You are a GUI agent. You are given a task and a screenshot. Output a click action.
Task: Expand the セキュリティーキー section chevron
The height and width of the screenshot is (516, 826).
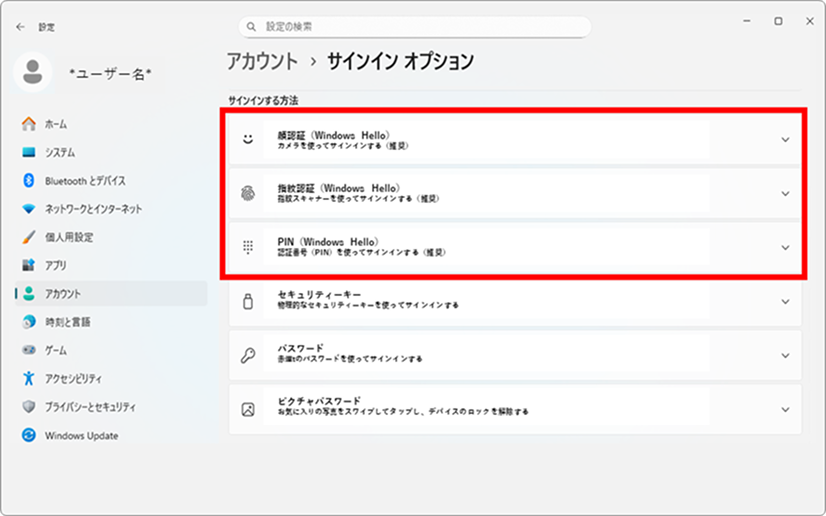tap(785, 301)
